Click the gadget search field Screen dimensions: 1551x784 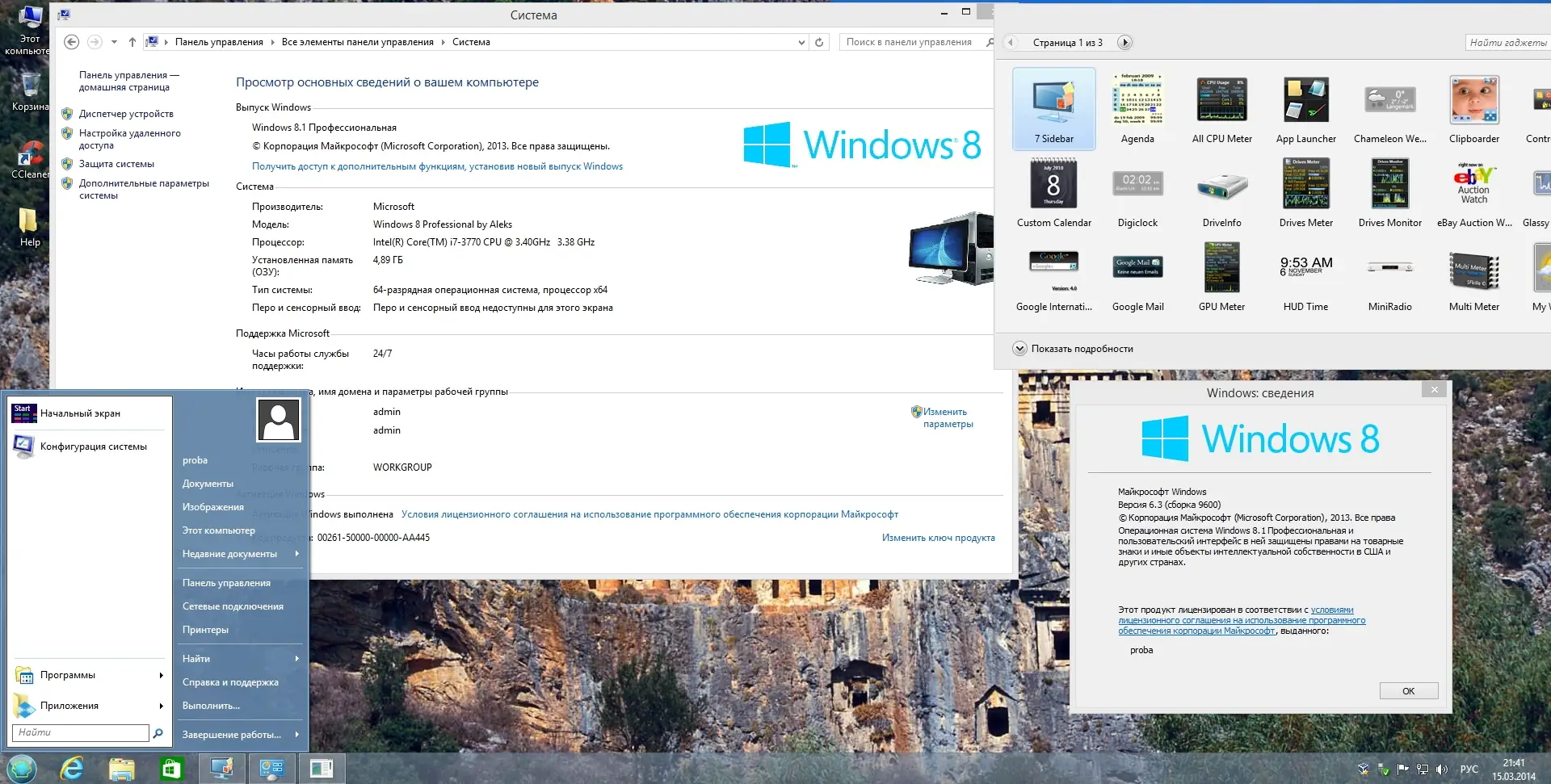coord(1507,42)
